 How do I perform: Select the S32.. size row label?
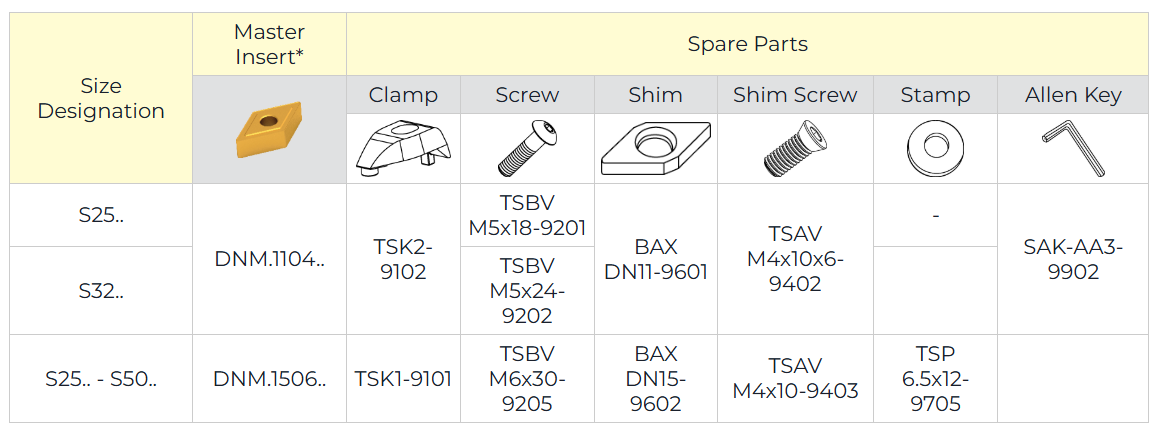(x=101, y=290)
